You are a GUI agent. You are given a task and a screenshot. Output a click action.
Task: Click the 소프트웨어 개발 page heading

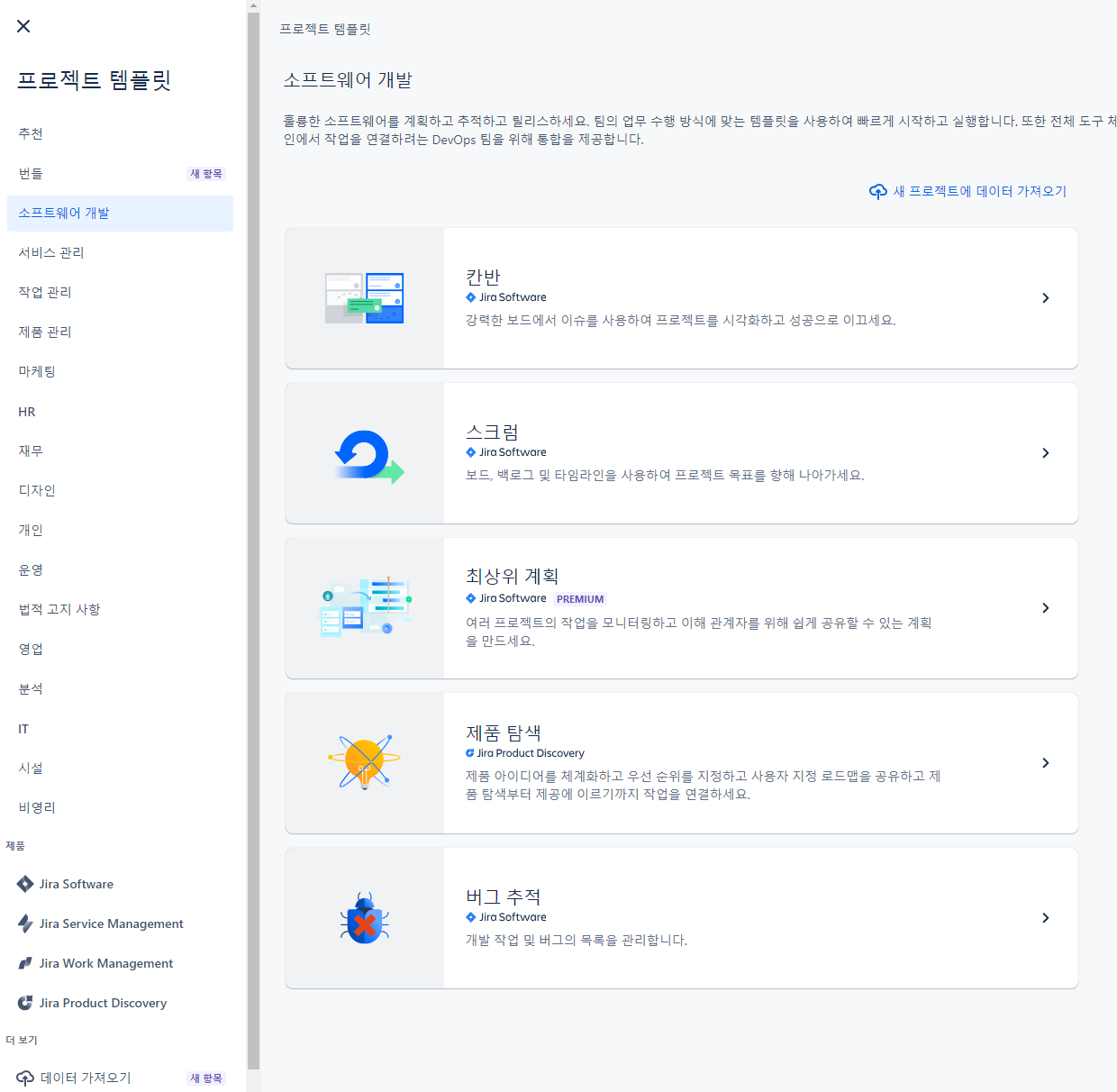(x=348, y=80)
